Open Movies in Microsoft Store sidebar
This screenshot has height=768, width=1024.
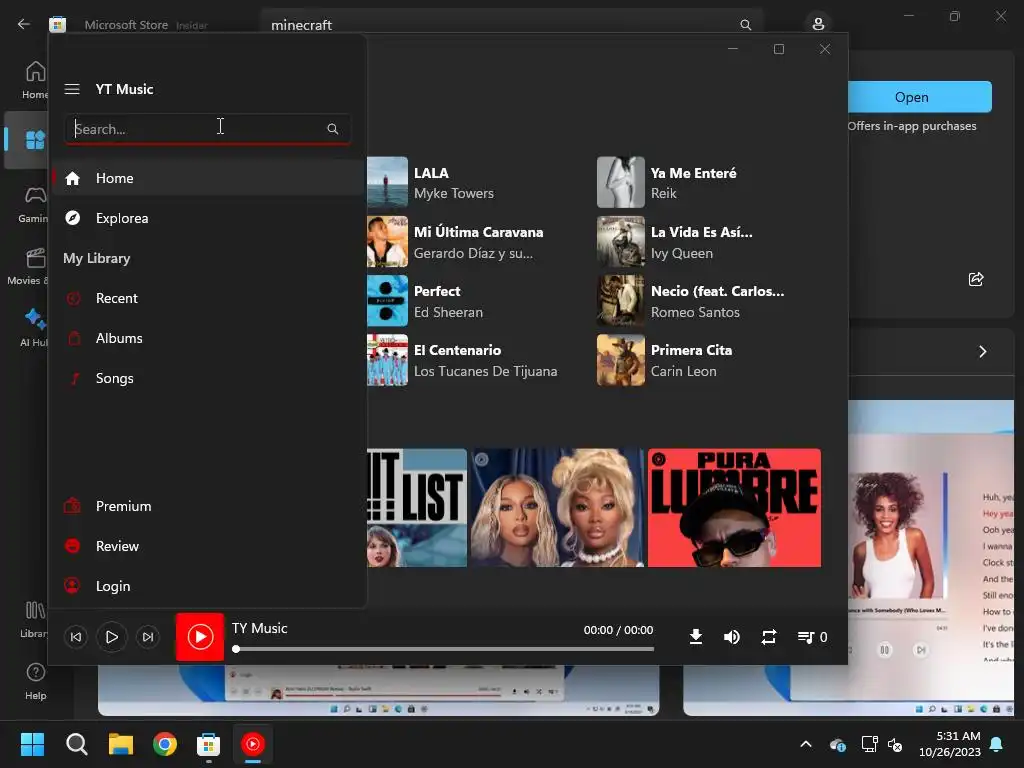29,266
